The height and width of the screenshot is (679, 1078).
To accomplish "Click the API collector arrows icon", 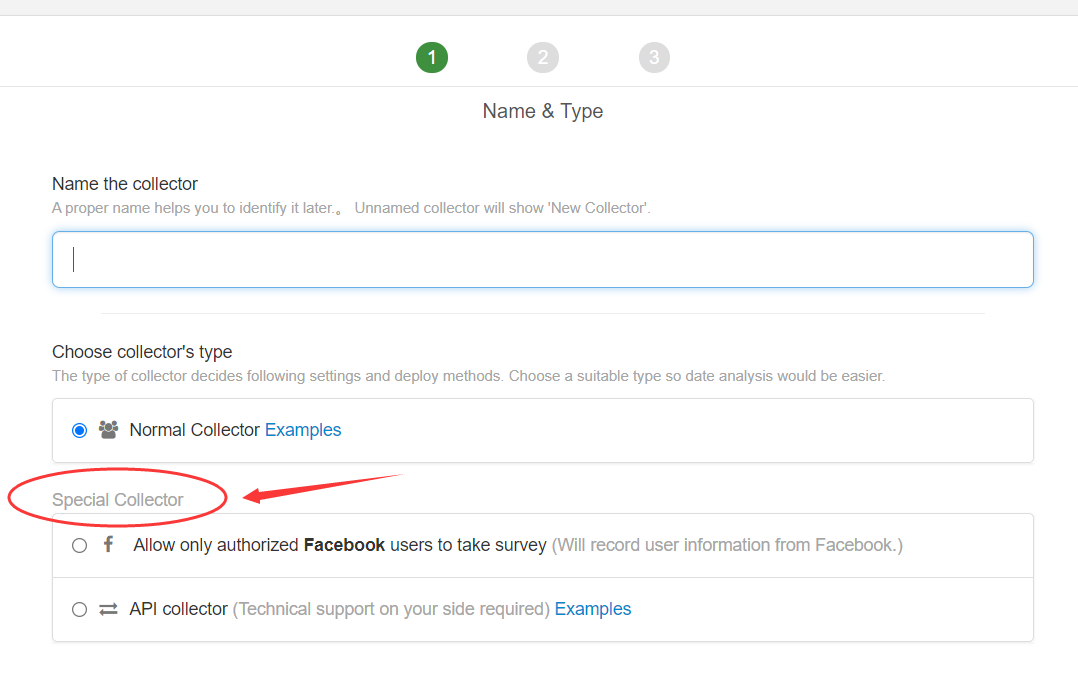I will click(108, 609).
